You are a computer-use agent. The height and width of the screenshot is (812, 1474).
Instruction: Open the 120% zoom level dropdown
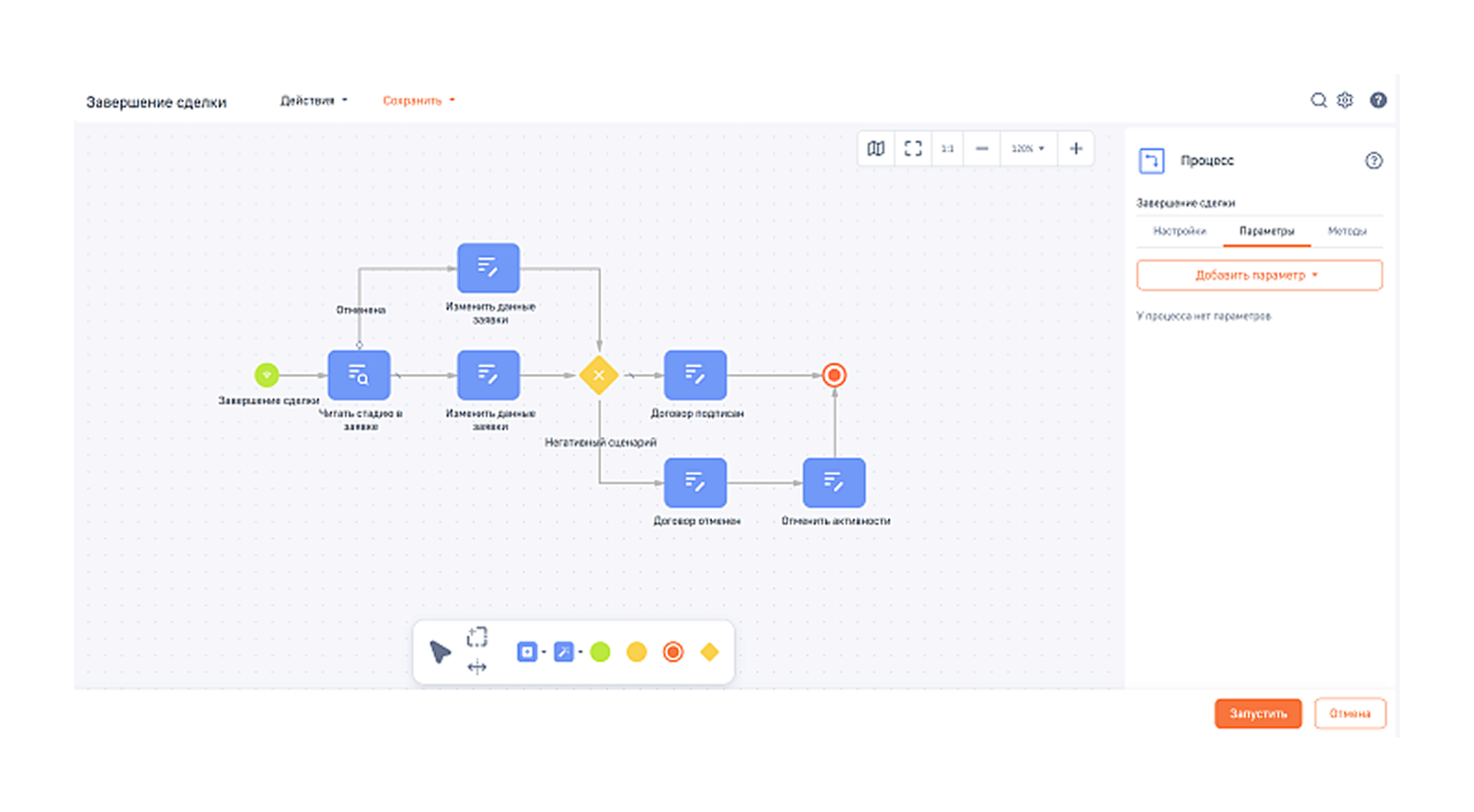1028,148
